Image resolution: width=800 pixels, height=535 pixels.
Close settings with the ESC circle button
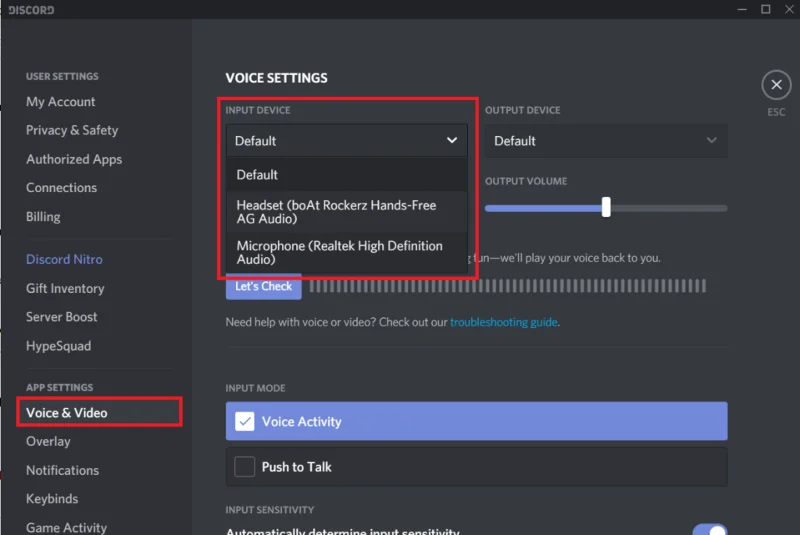coord(776,85)
